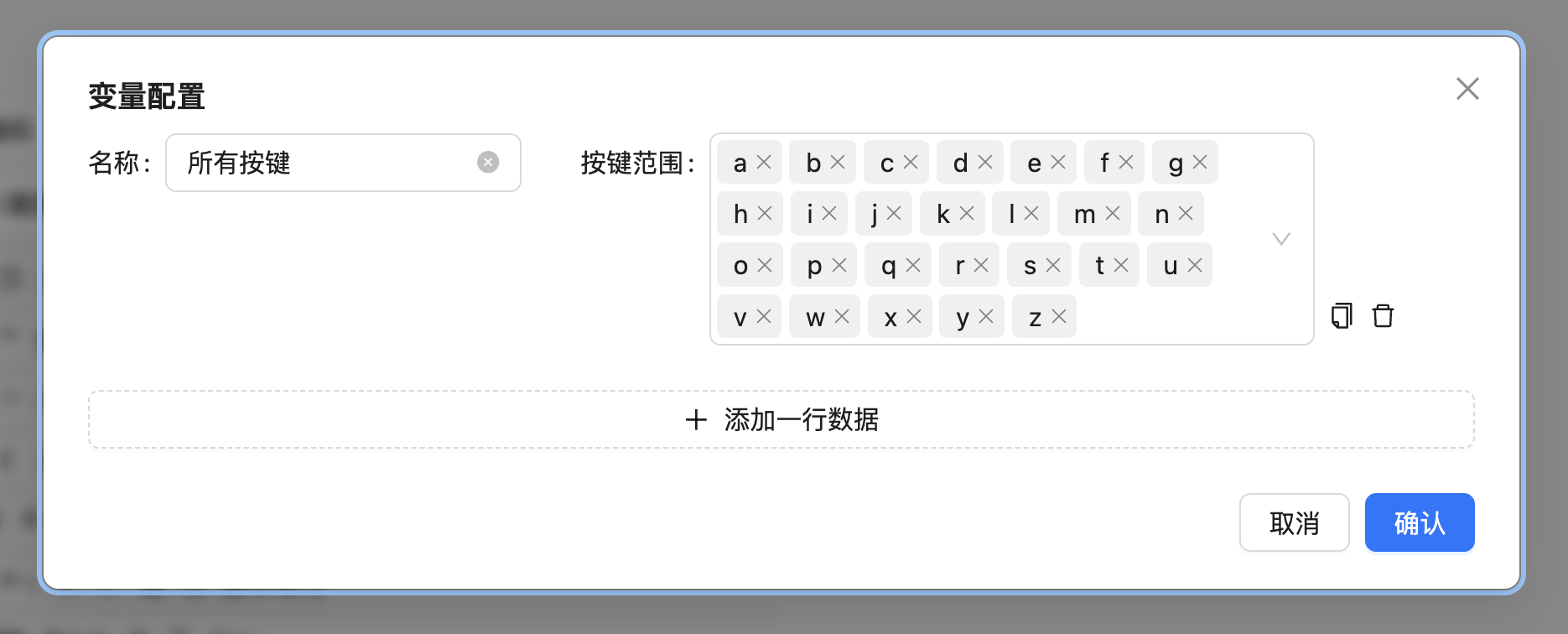Remove the 'e' key tag
Screen dimensions: 1568x634
point(1058,163)
